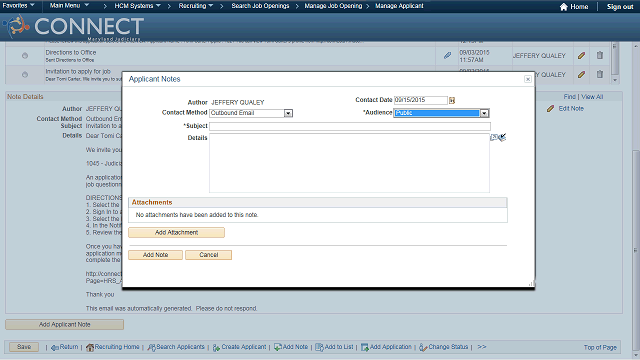
Task: Show more actions with the >> link
Action: 482,347
